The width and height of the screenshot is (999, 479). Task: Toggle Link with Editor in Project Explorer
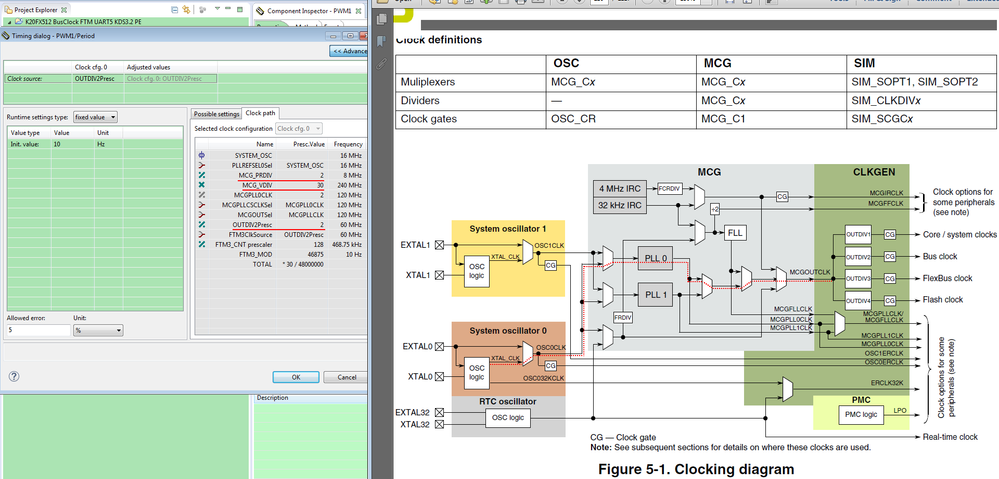186,10
